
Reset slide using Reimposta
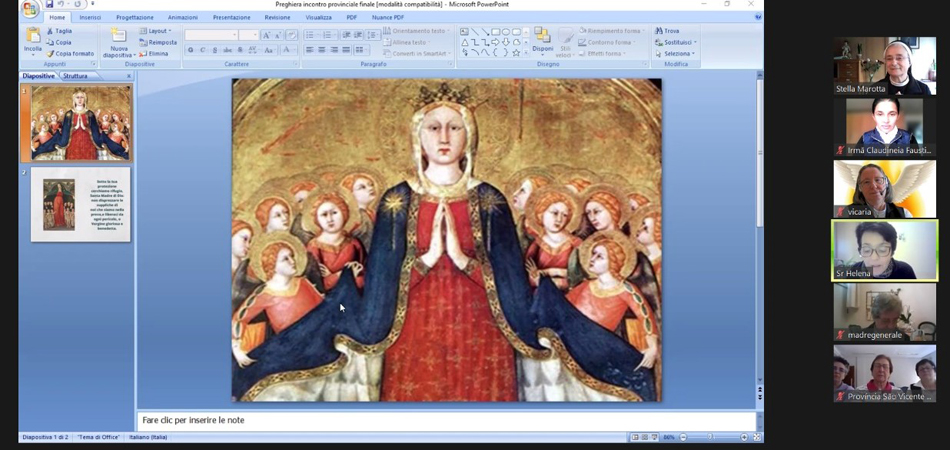[x=158, y=42]
